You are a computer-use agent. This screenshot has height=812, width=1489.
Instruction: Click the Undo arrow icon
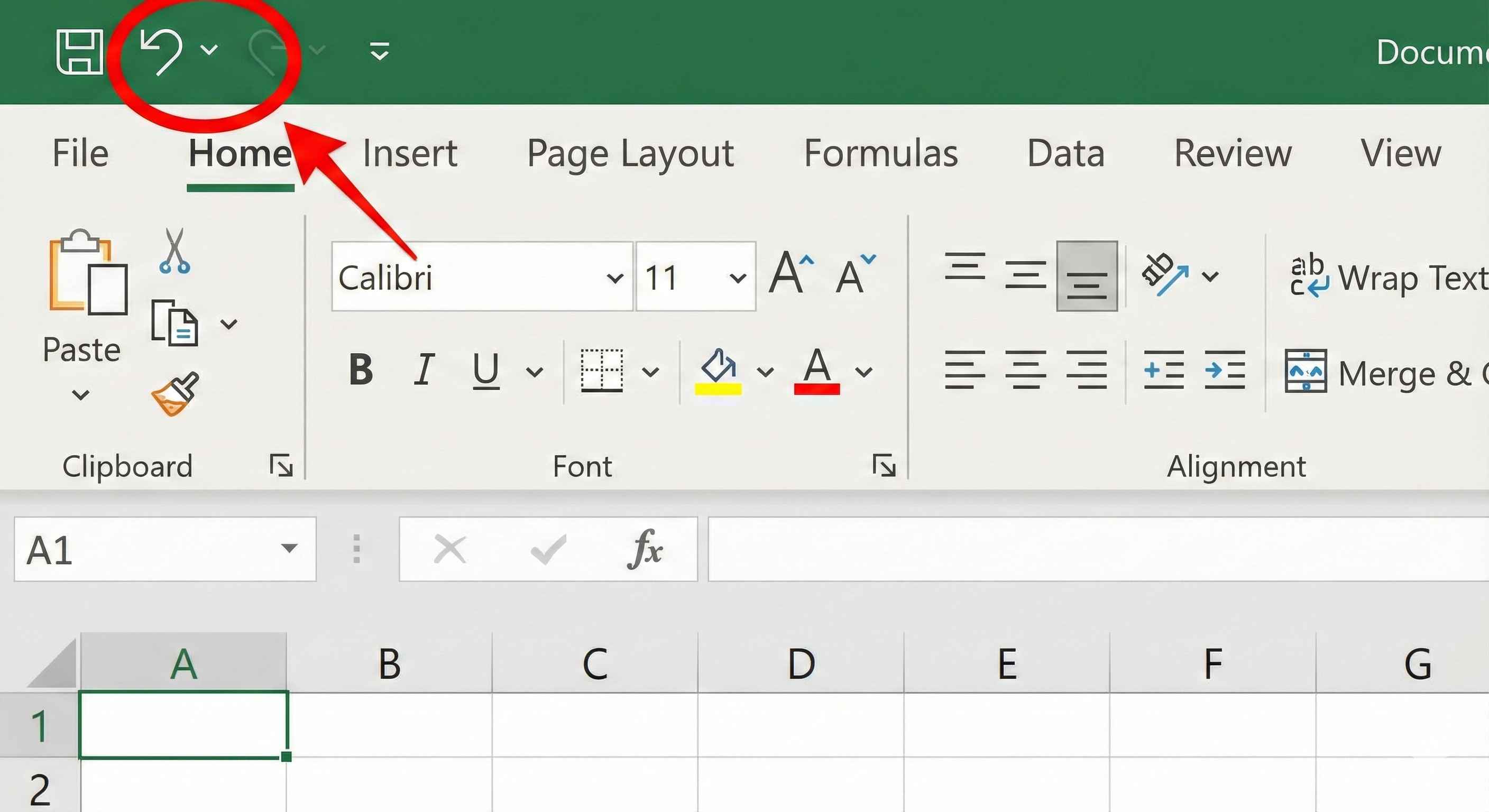(161, 52)
